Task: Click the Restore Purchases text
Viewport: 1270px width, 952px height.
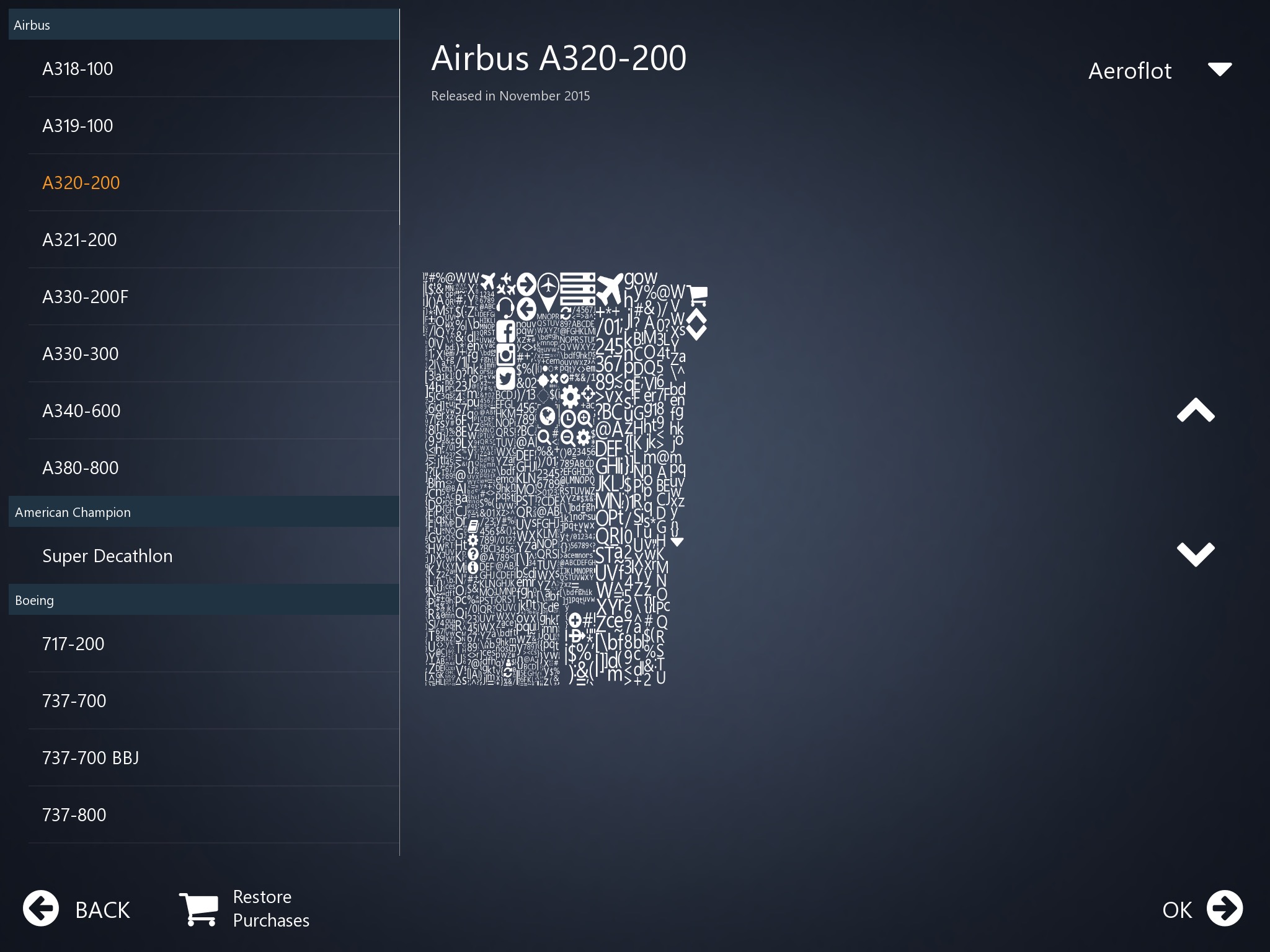Action: [271, 909]
